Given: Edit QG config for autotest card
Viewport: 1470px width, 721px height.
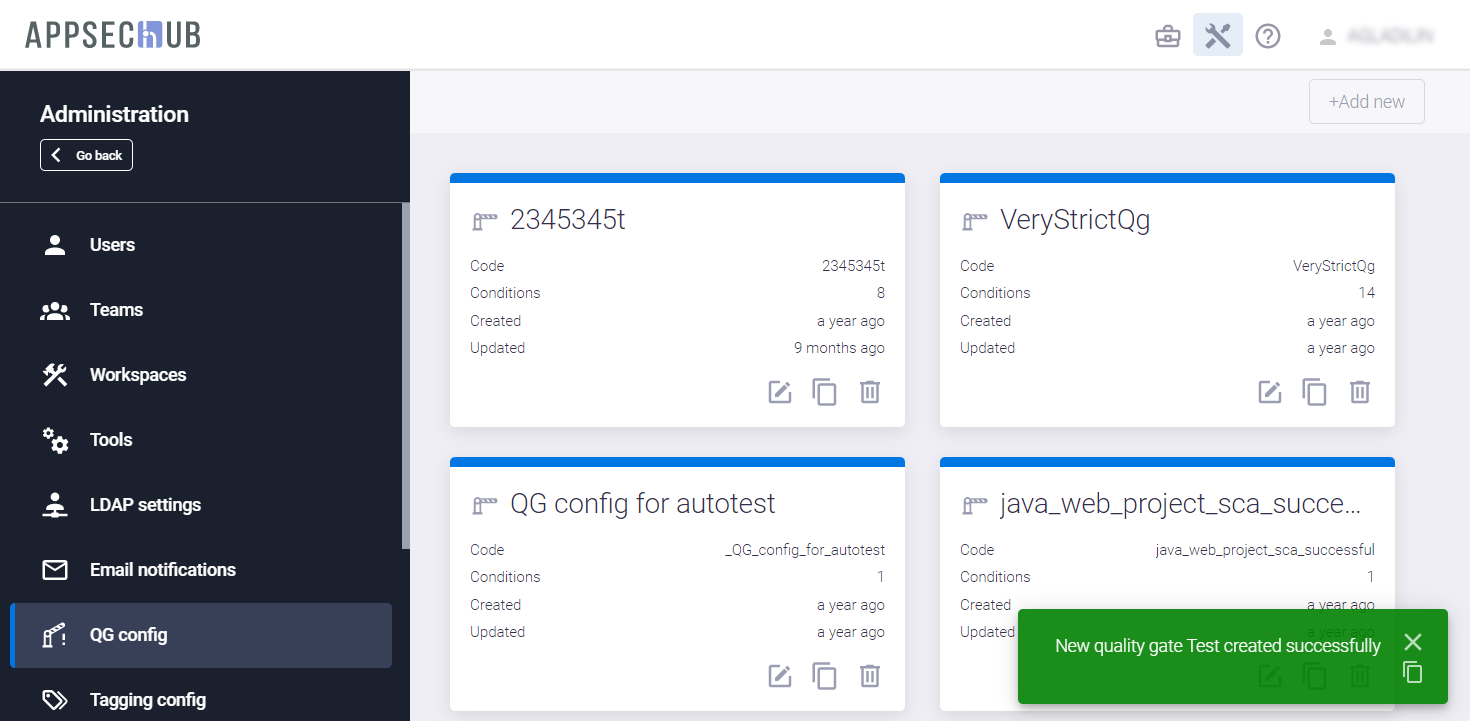Looking at the screenshot, I should click(x=780, y=676).
